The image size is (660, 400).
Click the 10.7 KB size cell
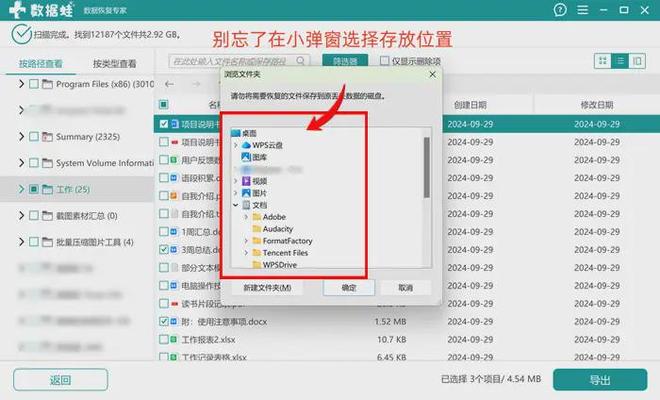(391, 339)
